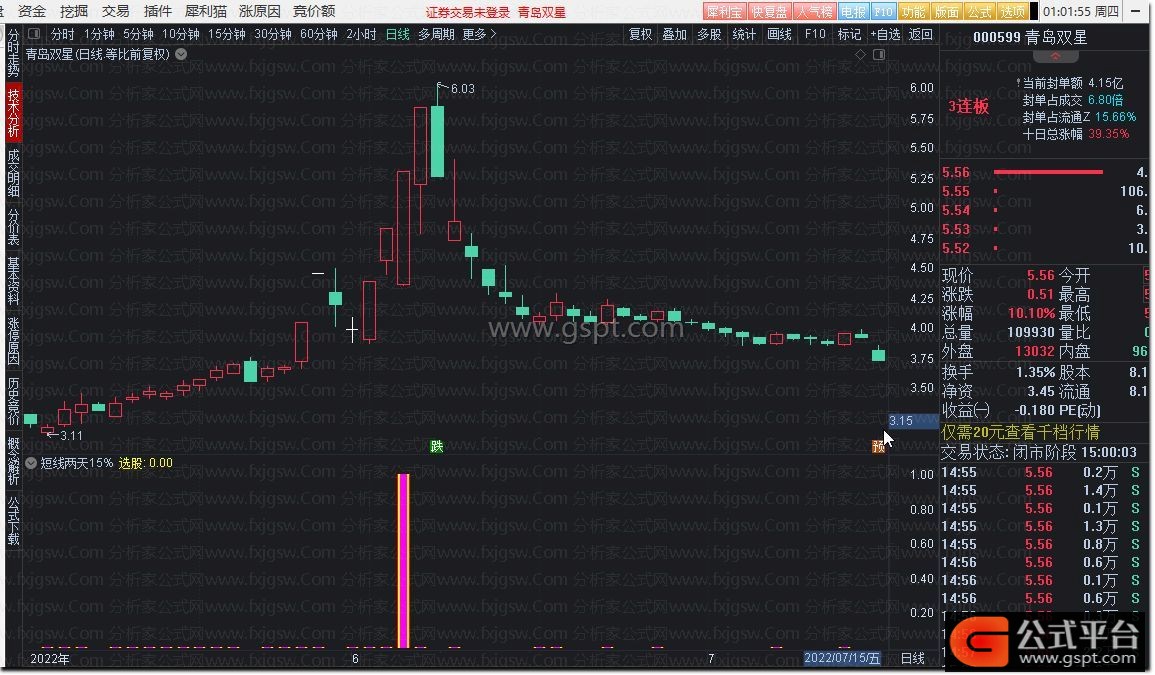Click the orange 预 marker under the chart

878,447
